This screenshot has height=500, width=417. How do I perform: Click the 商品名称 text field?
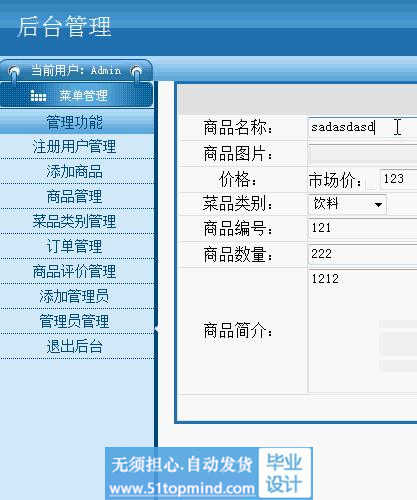(x=363, y=127)
